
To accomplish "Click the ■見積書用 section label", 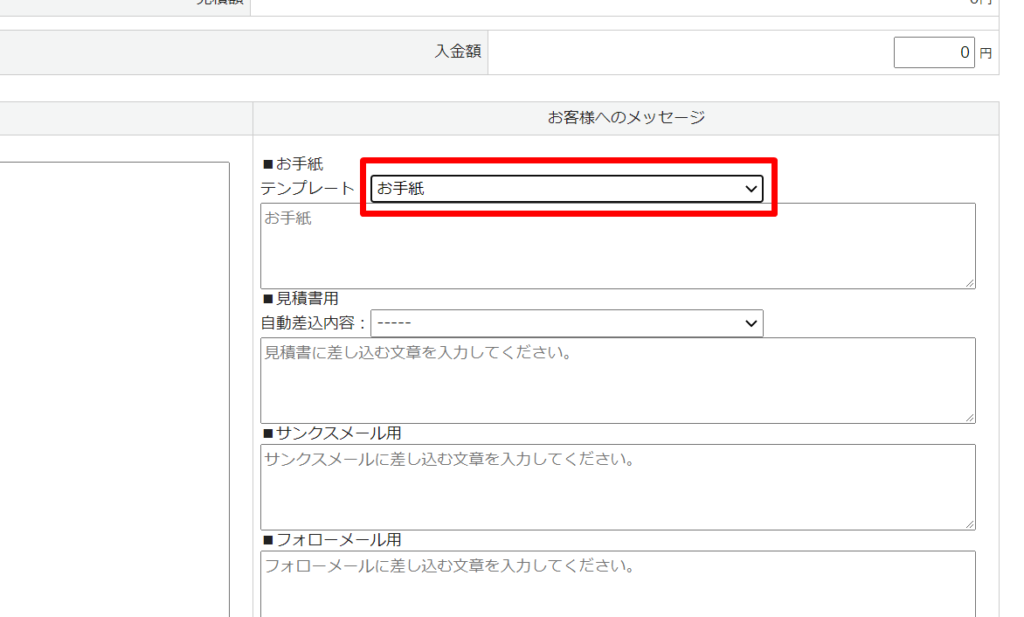I will (300, 298).
